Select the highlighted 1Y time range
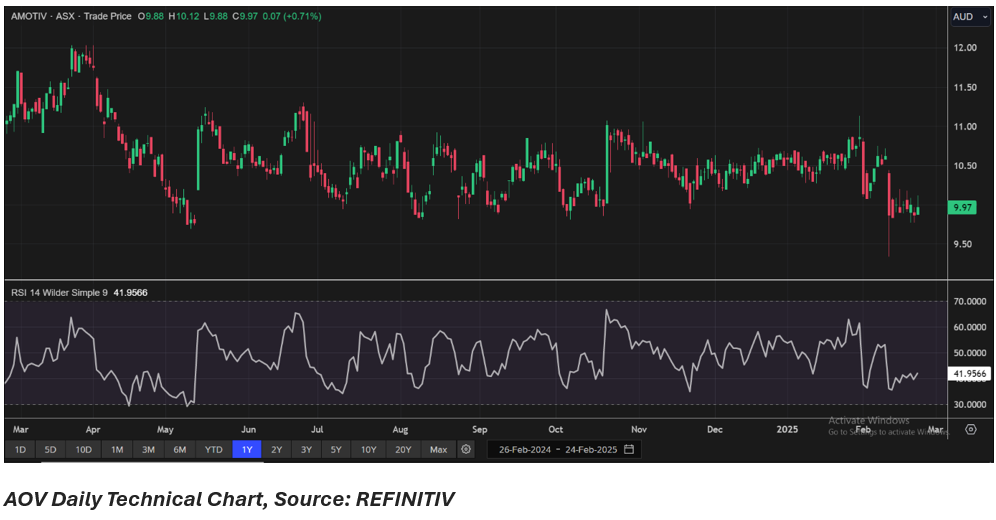 click(246, 450)
